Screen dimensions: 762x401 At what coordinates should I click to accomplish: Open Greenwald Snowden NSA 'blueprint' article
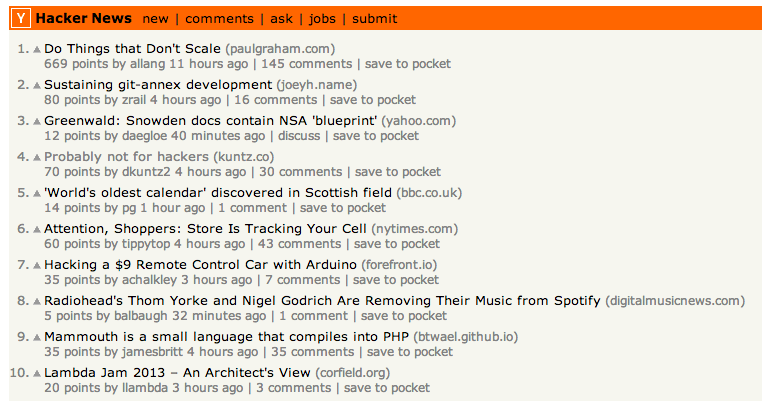click(210, 121)
